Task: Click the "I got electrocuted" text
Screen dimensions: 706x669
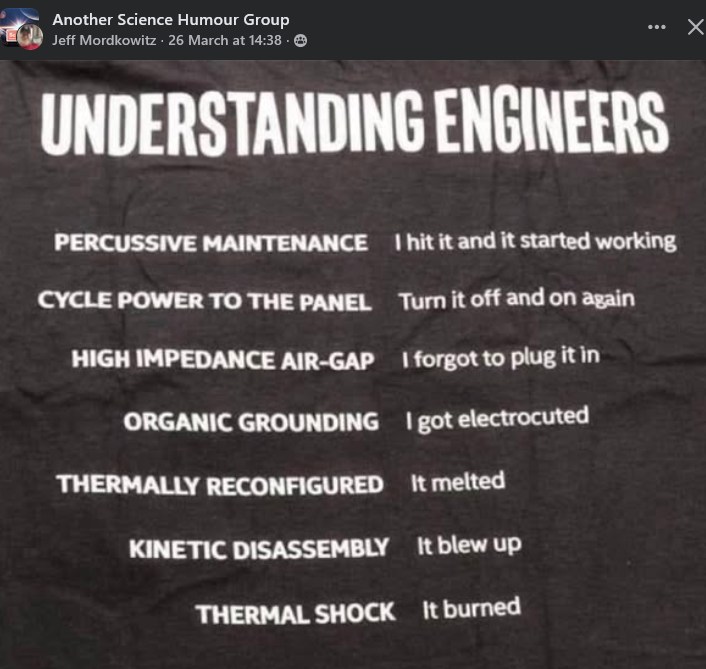Action: click(x=496, y=418)
